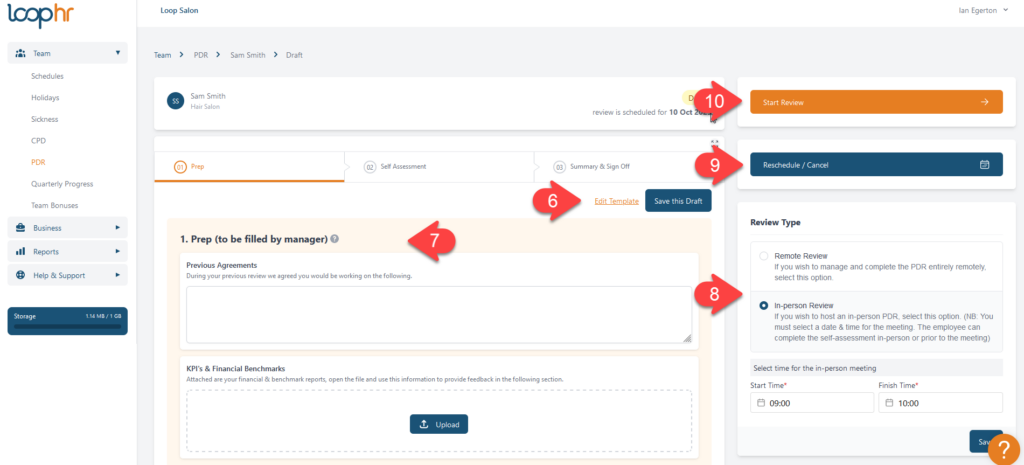
Task: Open Team Bonuses in the sidebar
Action: pyautogui.click(x=54, y=206)
